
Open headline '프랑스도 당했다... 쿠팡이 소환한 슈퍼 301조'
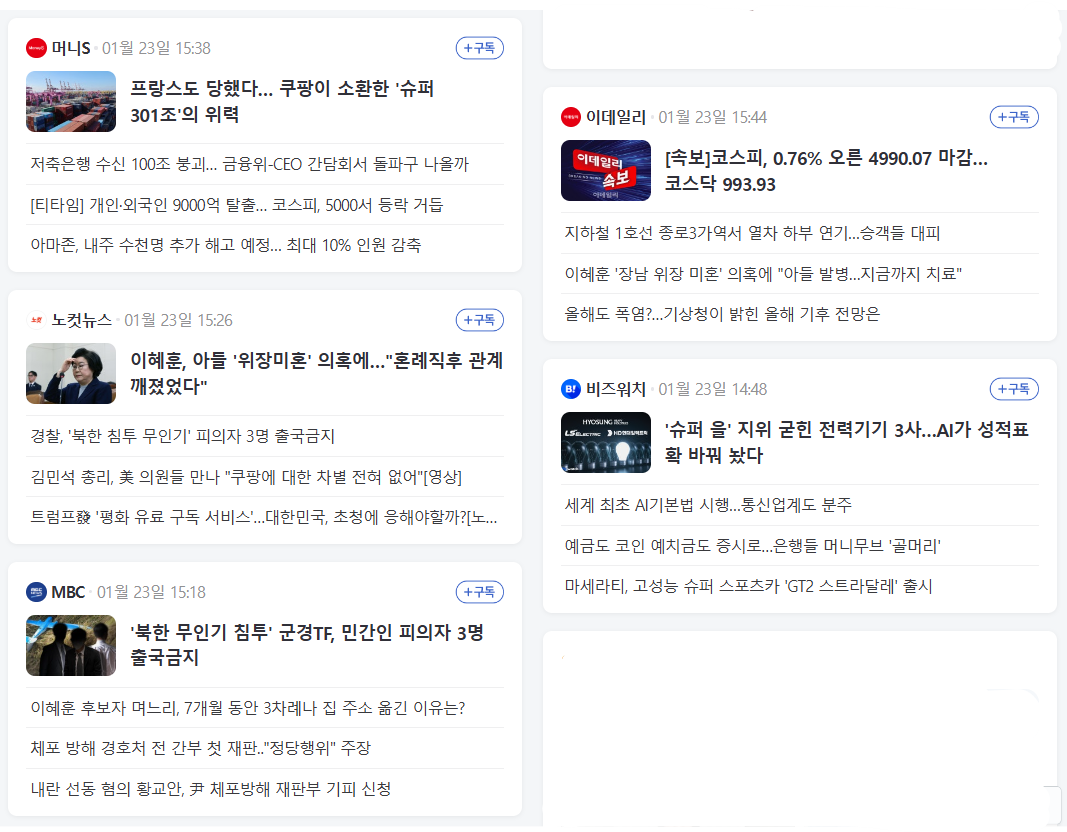pyautogui.click(x=282, y=101)
